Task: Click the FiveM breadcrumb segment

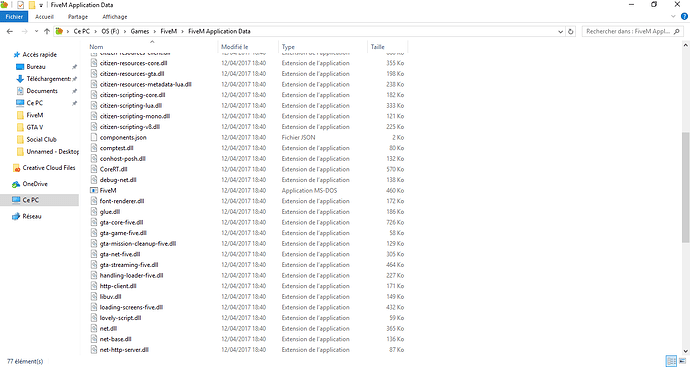Action: coord(169,31)
